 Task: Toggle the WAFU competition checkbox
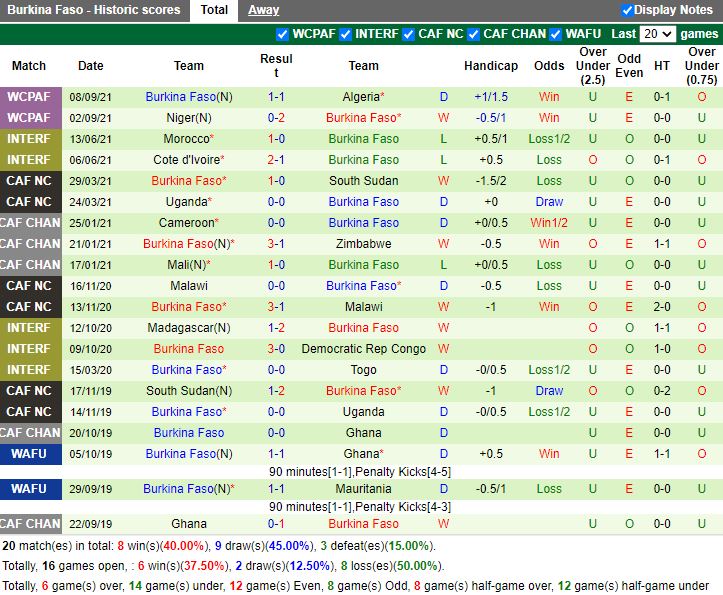click(556, 34)
